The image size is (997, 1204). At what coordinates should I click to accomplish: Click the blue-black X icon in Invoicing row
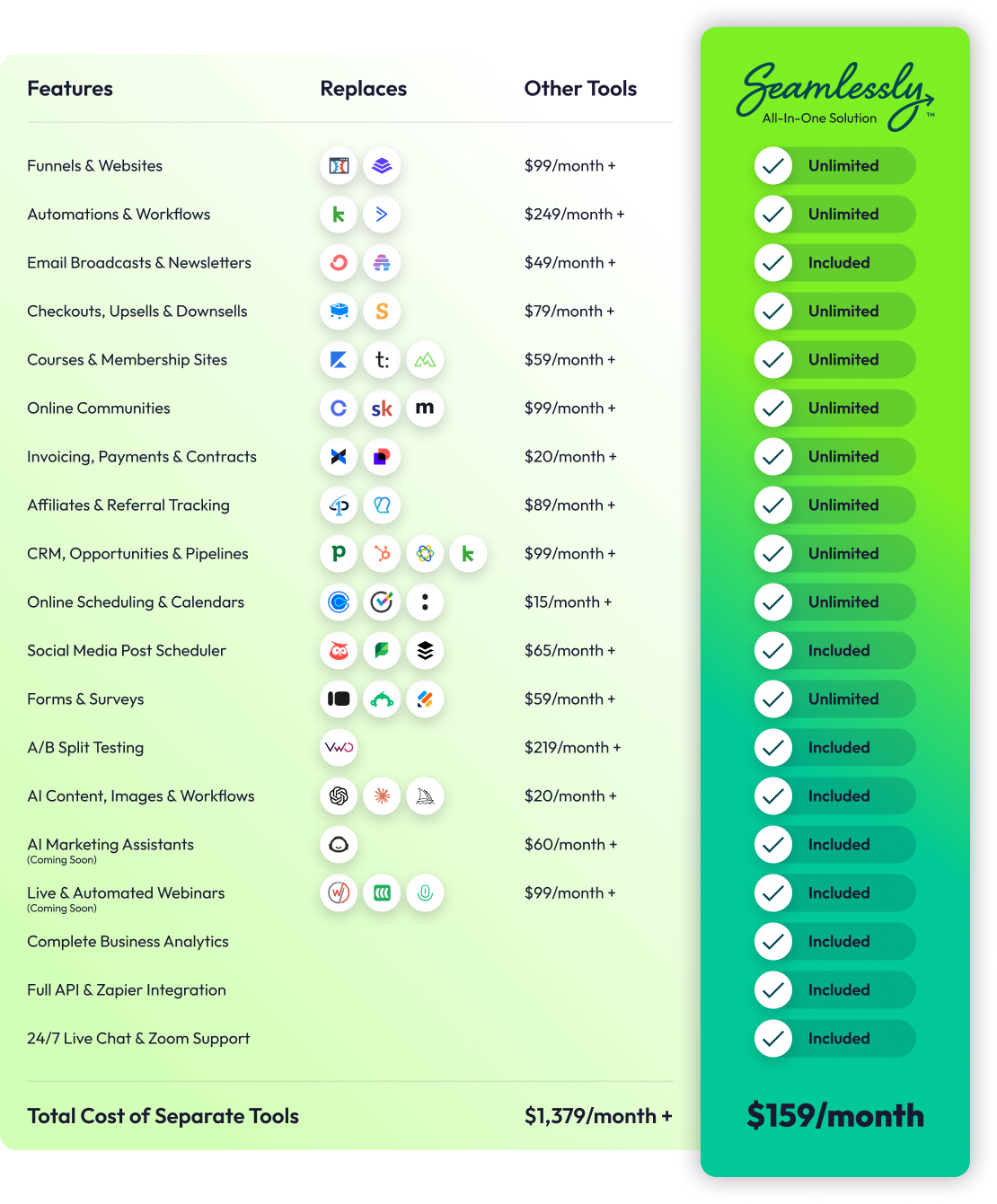(339, 457)
